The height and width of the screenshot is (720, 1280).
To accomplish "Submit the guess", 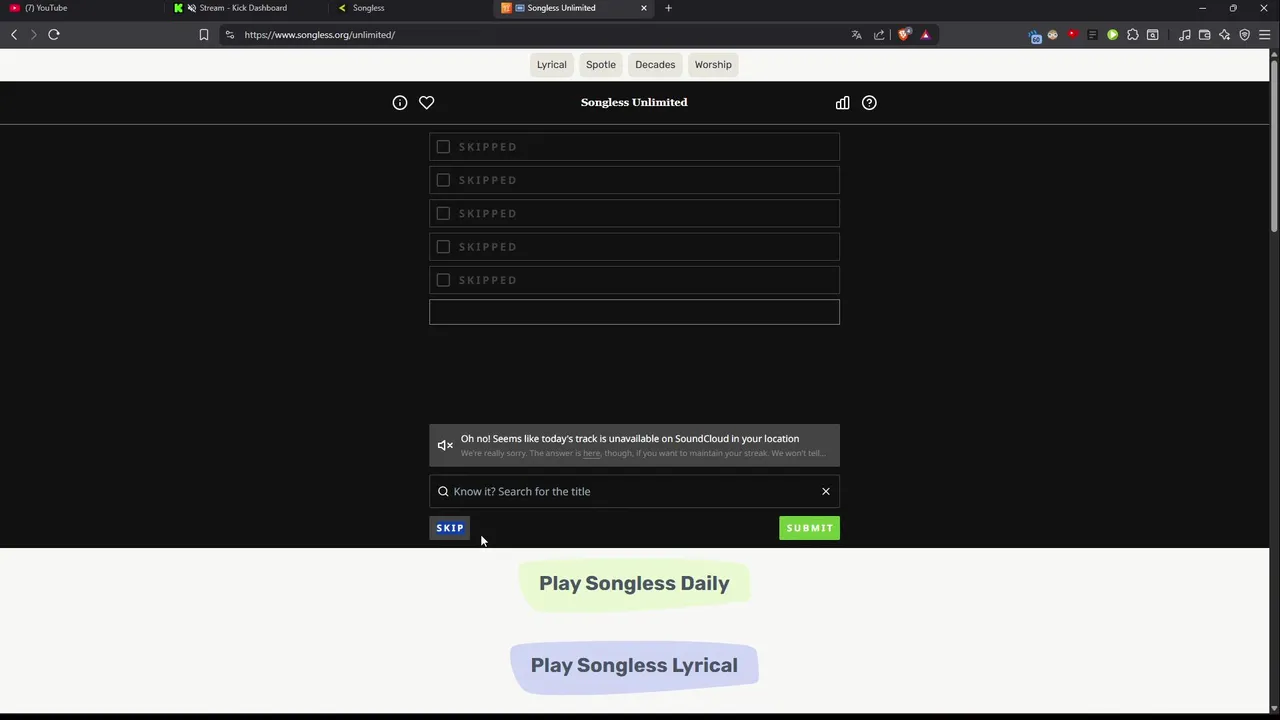I will coord(809,528).
